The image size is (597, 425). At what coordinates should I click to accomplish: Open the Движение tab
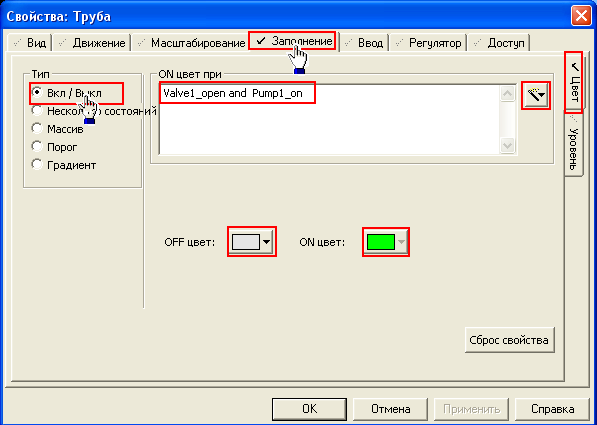(x=91, y=43)
